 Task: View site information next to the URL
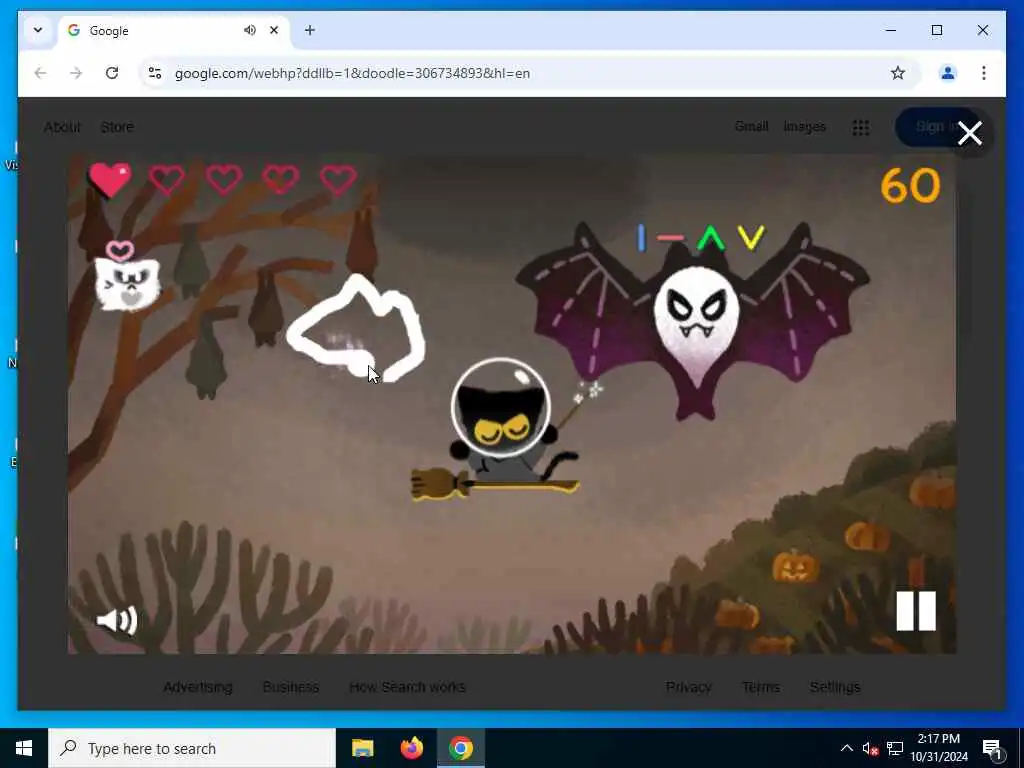click(155, 73)
